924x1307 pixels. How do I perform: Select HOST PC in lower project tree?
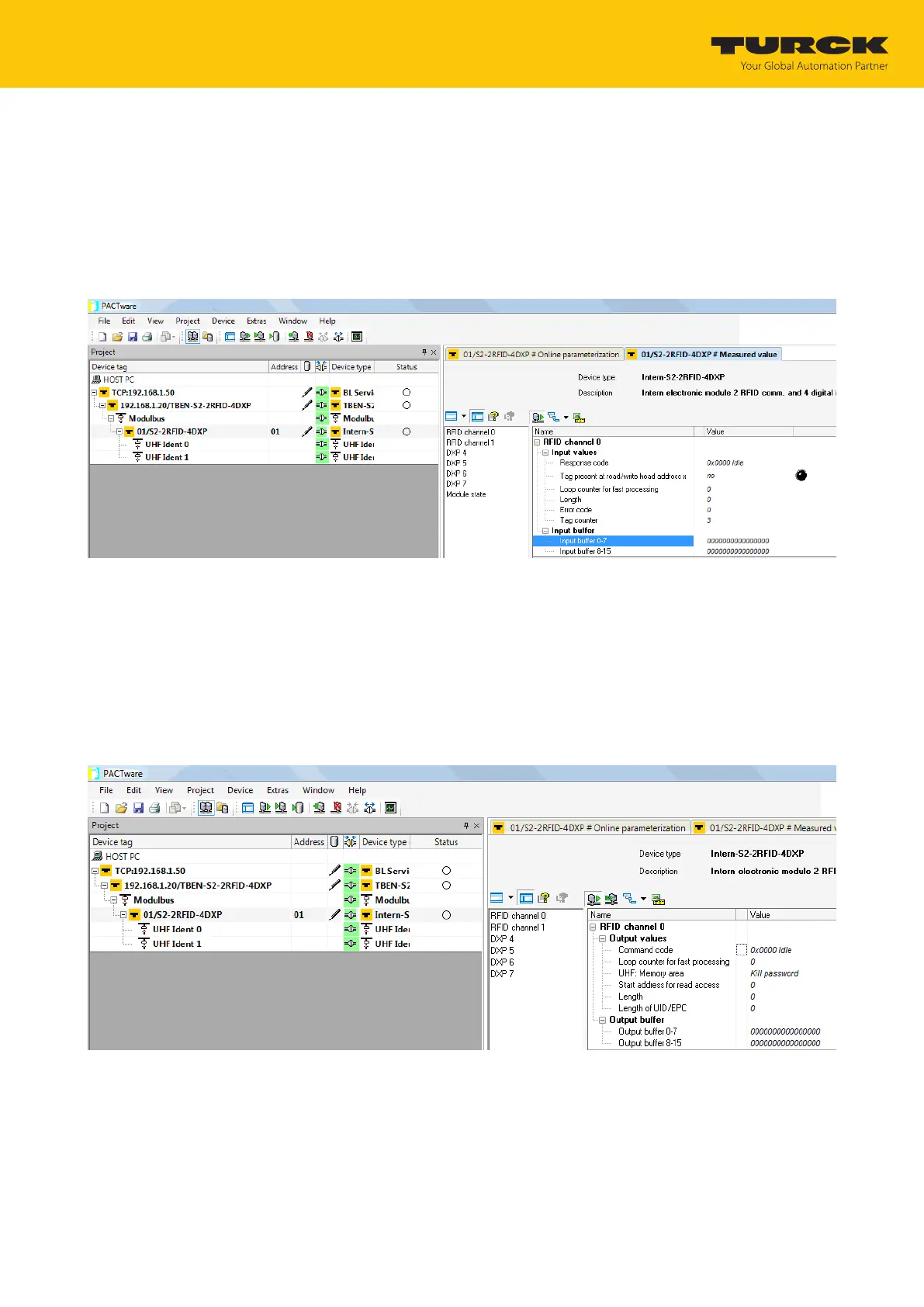[x=123, y=856]
